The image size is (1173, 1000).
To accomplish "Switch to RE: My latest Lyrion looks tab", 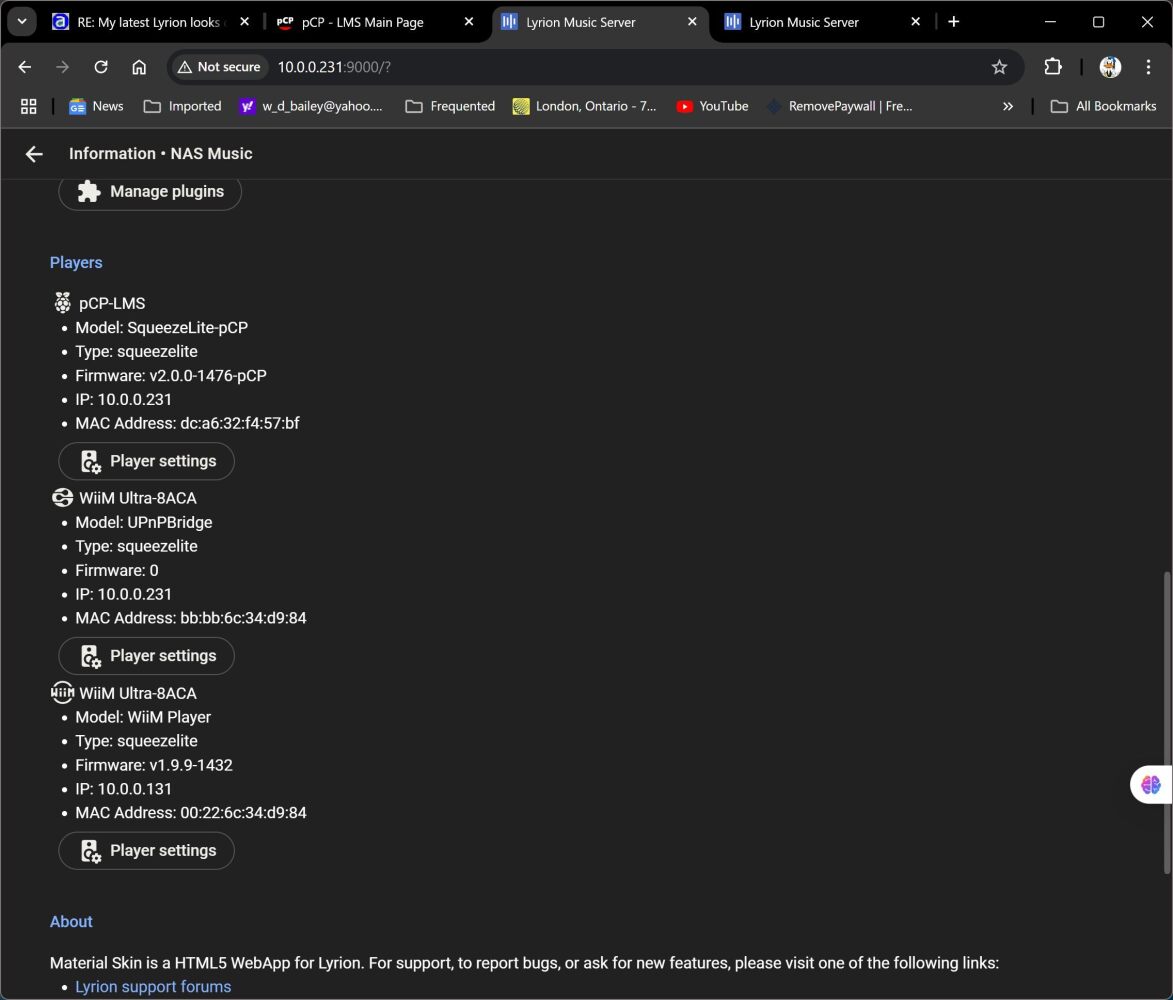I will (x=148, y=22).
